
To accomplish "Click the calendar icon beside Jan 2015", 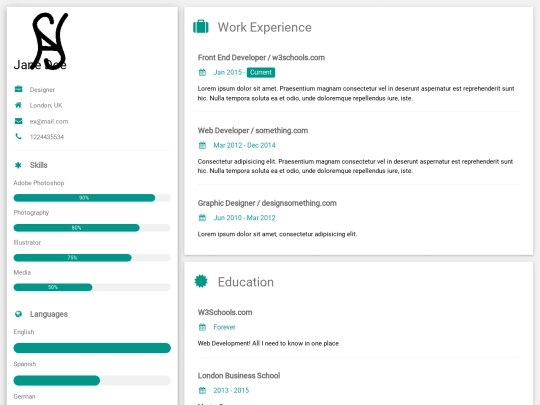I will click(202, 72).
